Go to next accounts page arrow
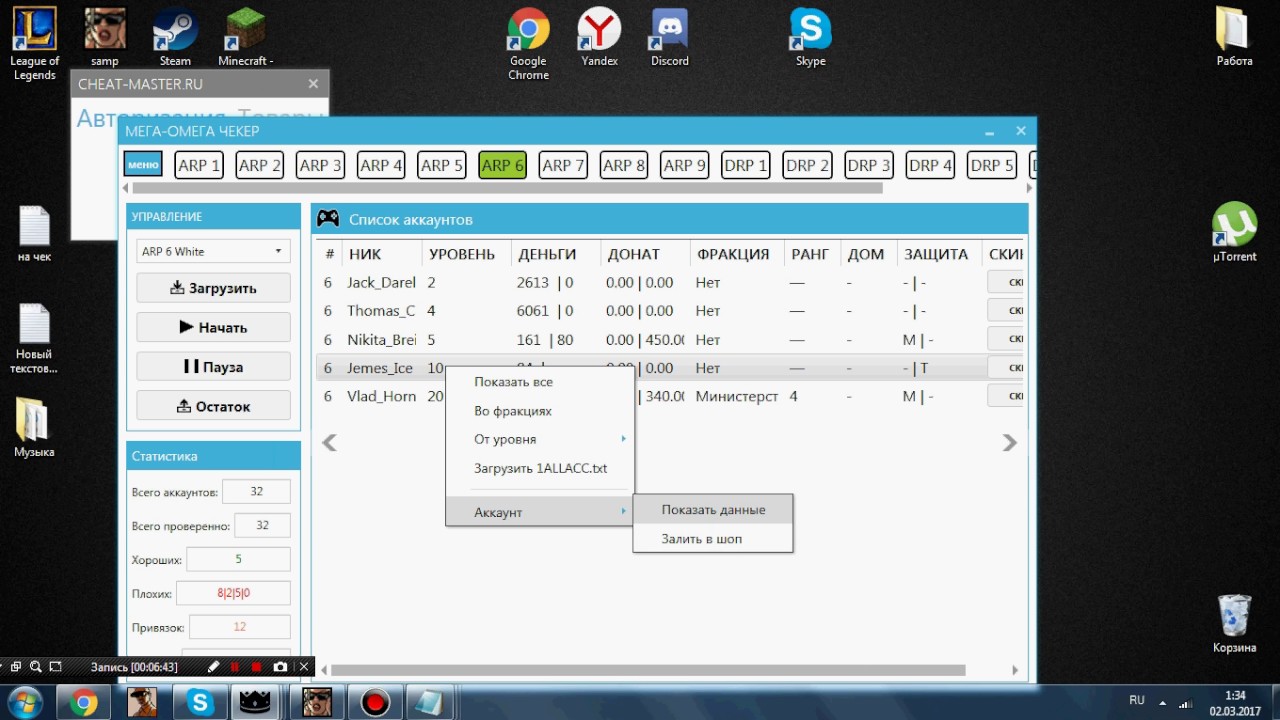 coord(1010,442)
